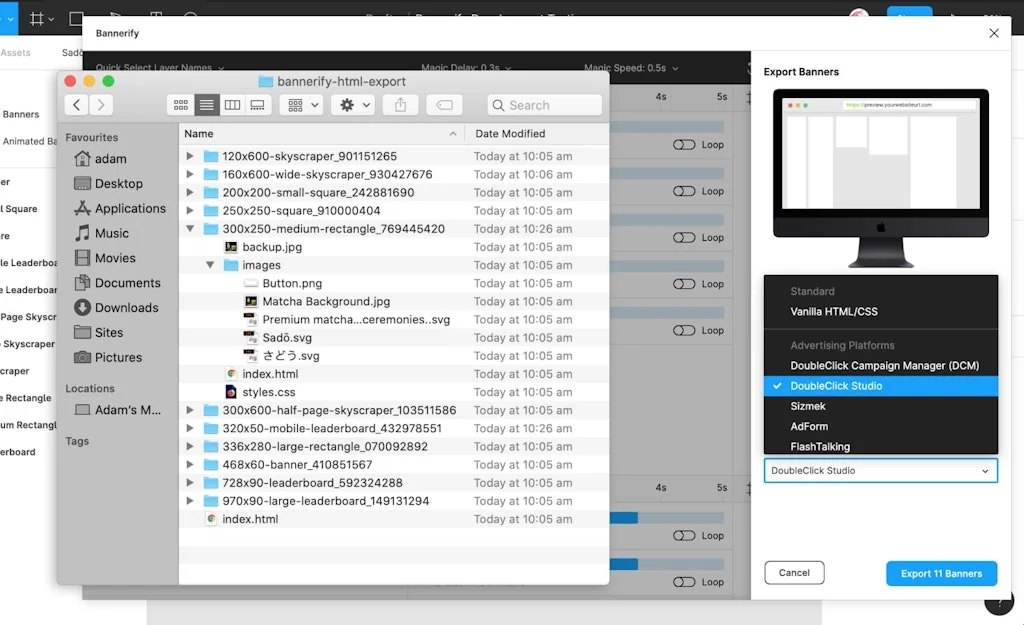The height and width of the screenshot is (625, 1024).
Task: Switch Finder window to icon view
Action: (x=181, y=104)
